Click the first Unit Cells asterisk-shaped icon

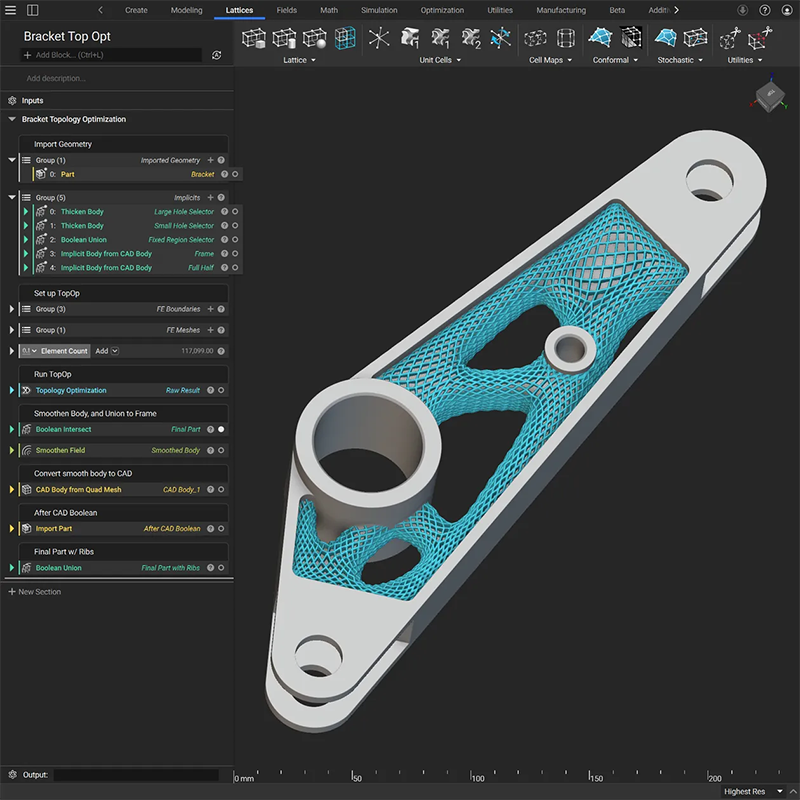(x=378, y=38)
